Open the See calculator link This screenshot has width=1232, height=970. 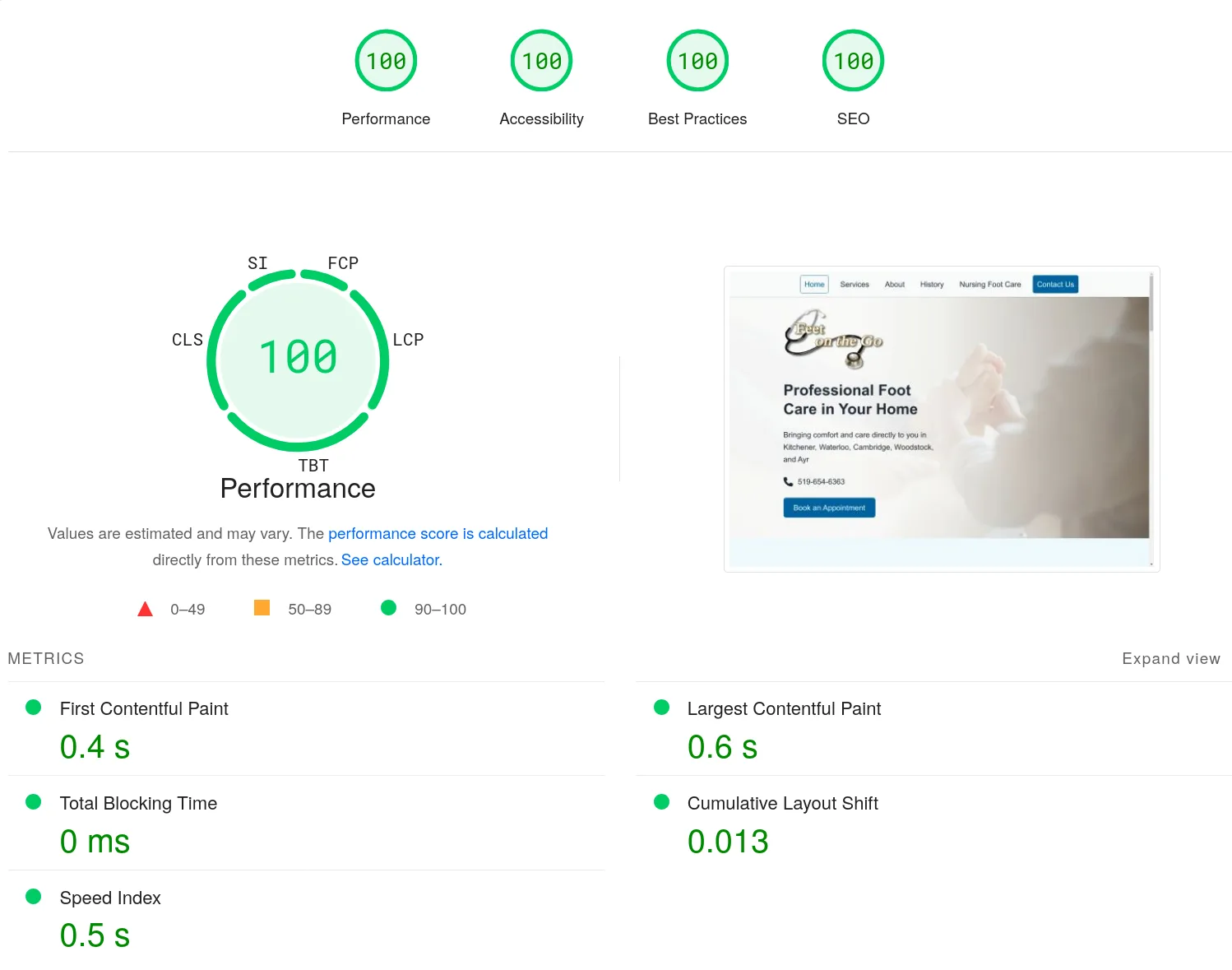391,559
